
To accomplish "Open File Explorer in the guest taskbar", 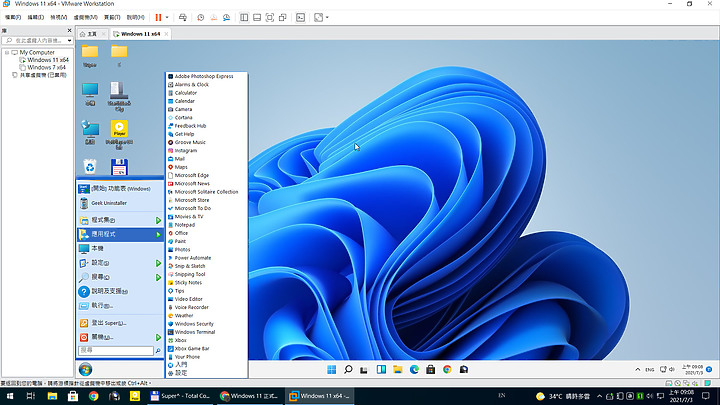I will (x=398, y=370).
